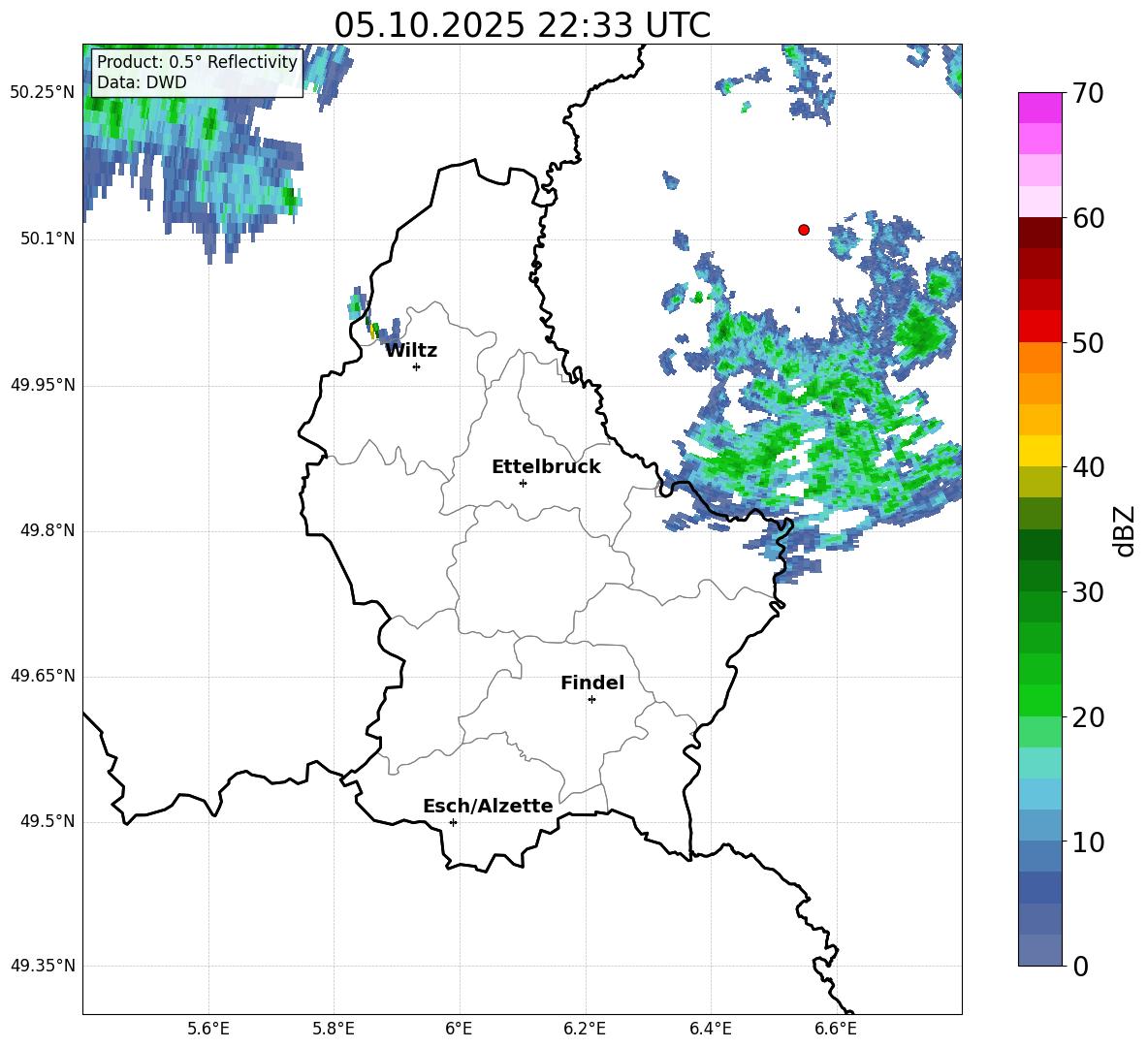Viewport: 1148px width, 1048px height.
Task: Click the 49.65°N latitude label
Action: (43, 677)
